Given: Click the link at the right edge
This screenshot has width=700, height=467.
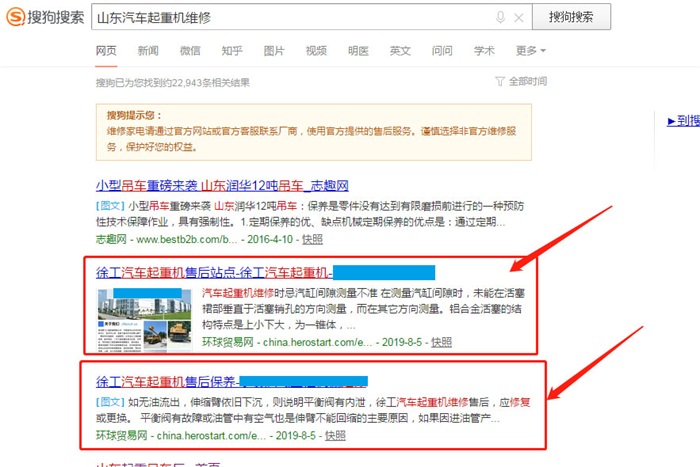Looking at the screenshot, I should click(683, 121).
